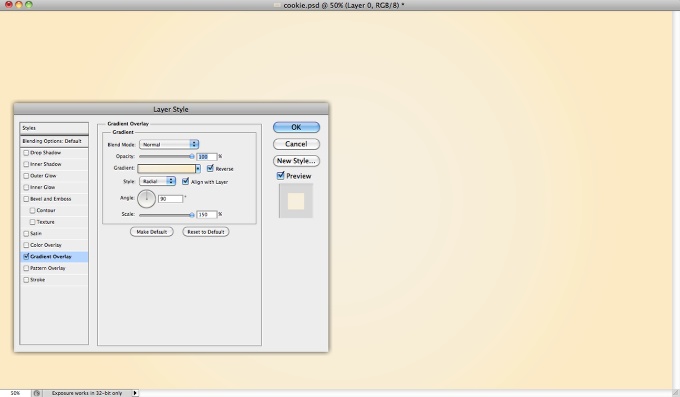Click the 50% zoom field

[16, 393]
